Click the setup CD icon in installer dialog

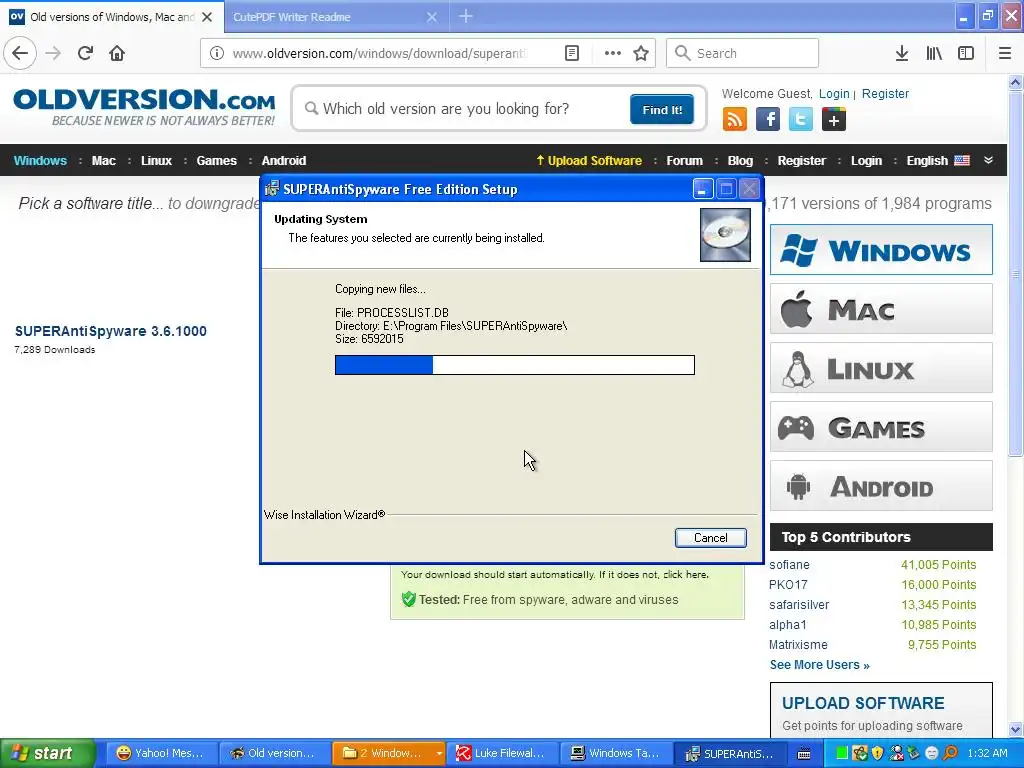click(725, 235)
